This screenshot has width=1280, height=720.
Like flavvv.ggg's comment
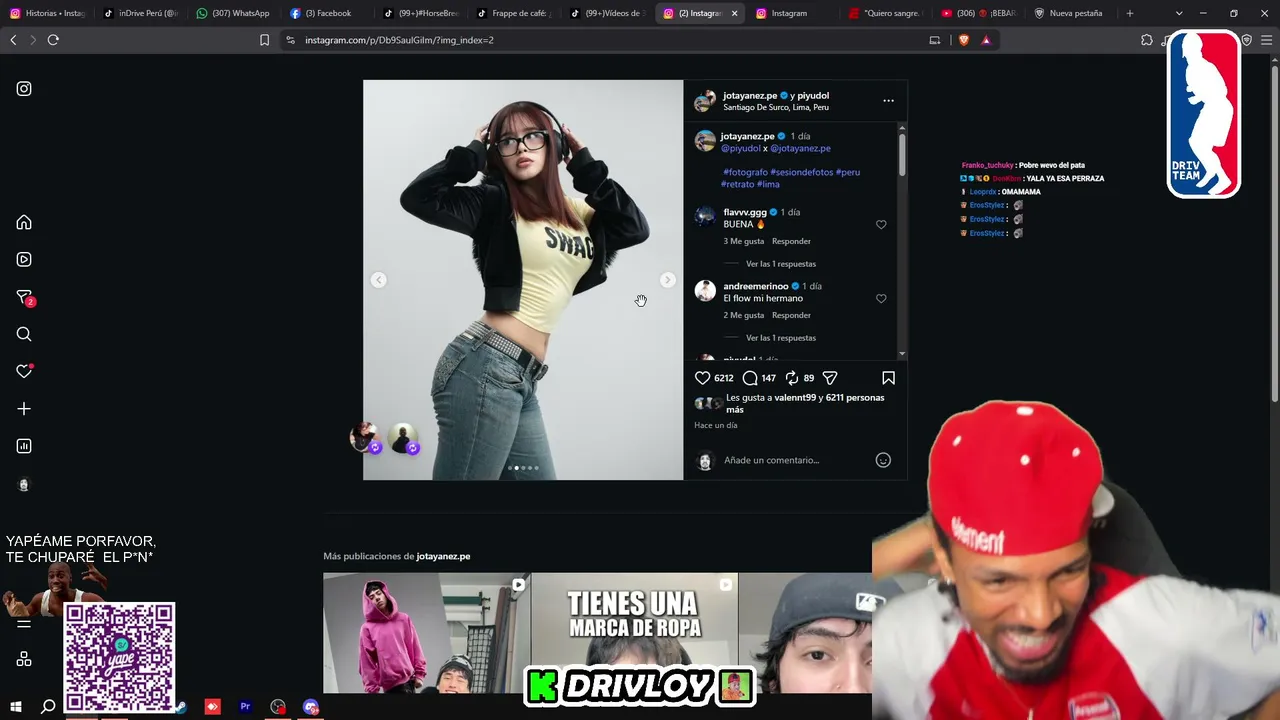coord(881,225)
